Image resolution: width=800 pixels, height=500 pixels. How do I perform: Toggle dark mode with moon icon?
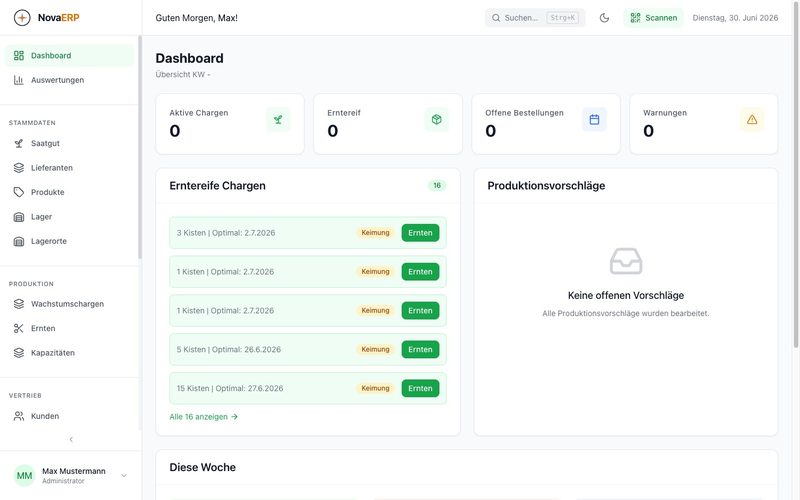604,18
